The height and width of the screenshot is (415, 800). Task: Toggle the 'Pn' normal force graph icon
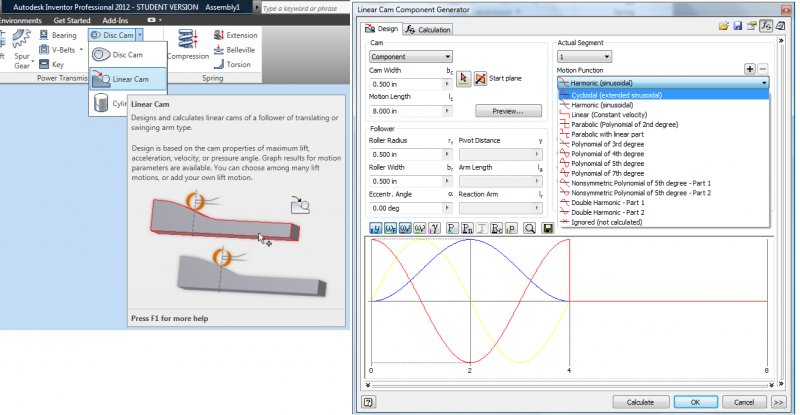coord(466,228)
